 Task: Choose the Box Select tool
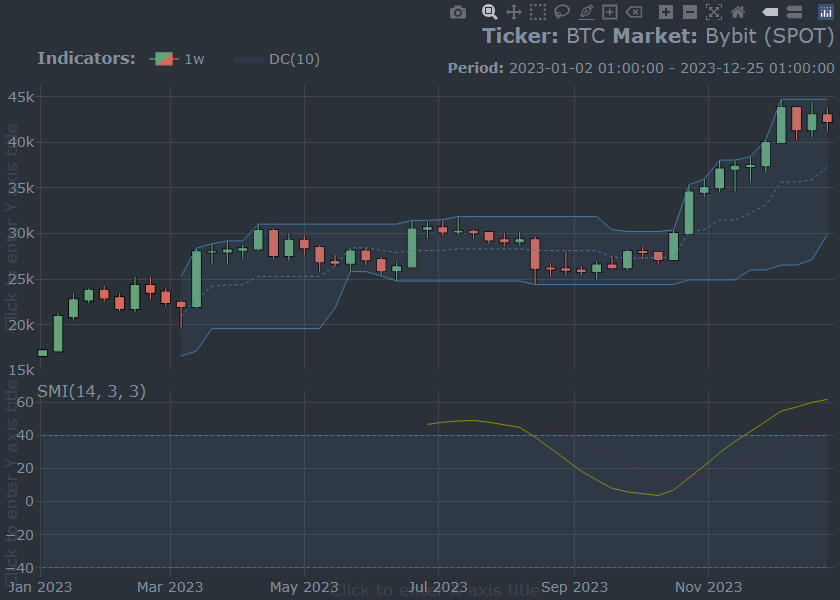pyautogui.click(x=538, y=12)
